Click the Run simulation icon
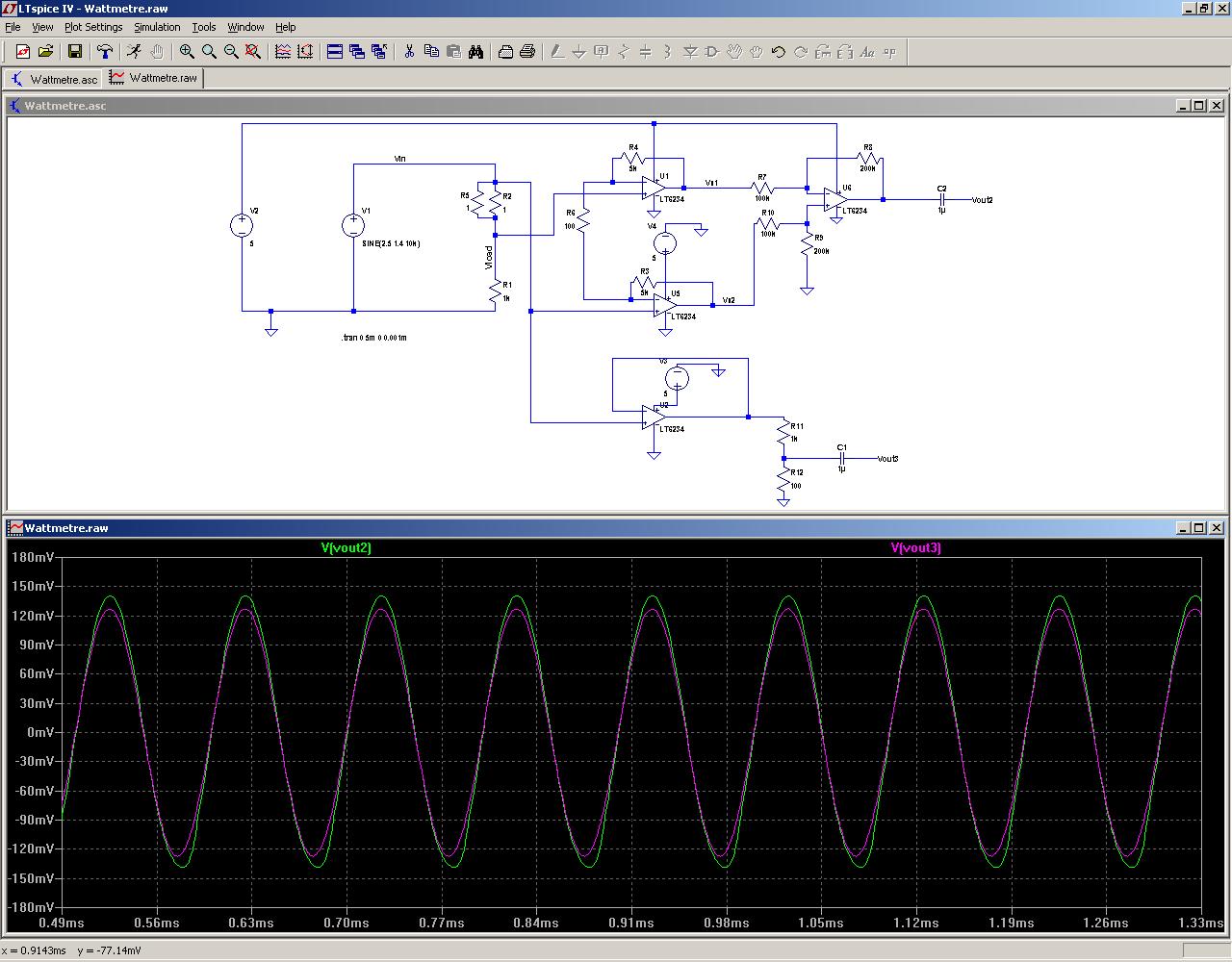Image resolution: width=1232 pixels, height=962 pixels. [135, 52]
